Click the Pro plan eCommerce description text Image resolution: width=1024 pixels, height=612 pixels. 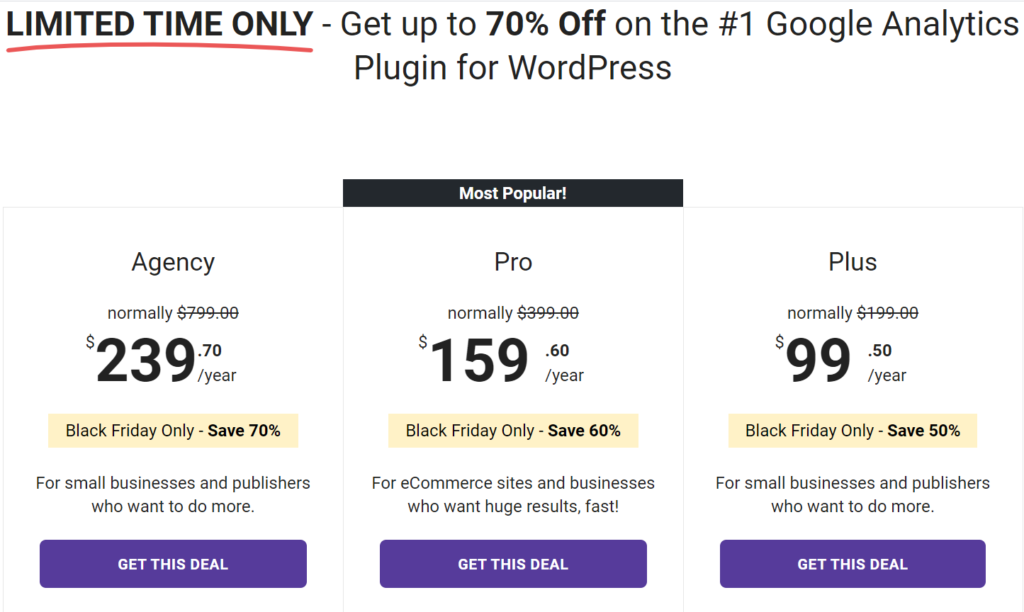(513, 494)
